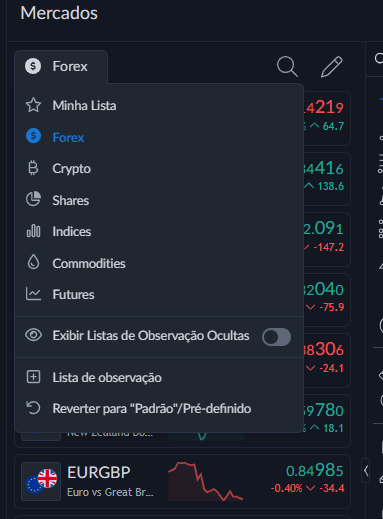Select the highlighted Forex menu entry

pos(159,137)
